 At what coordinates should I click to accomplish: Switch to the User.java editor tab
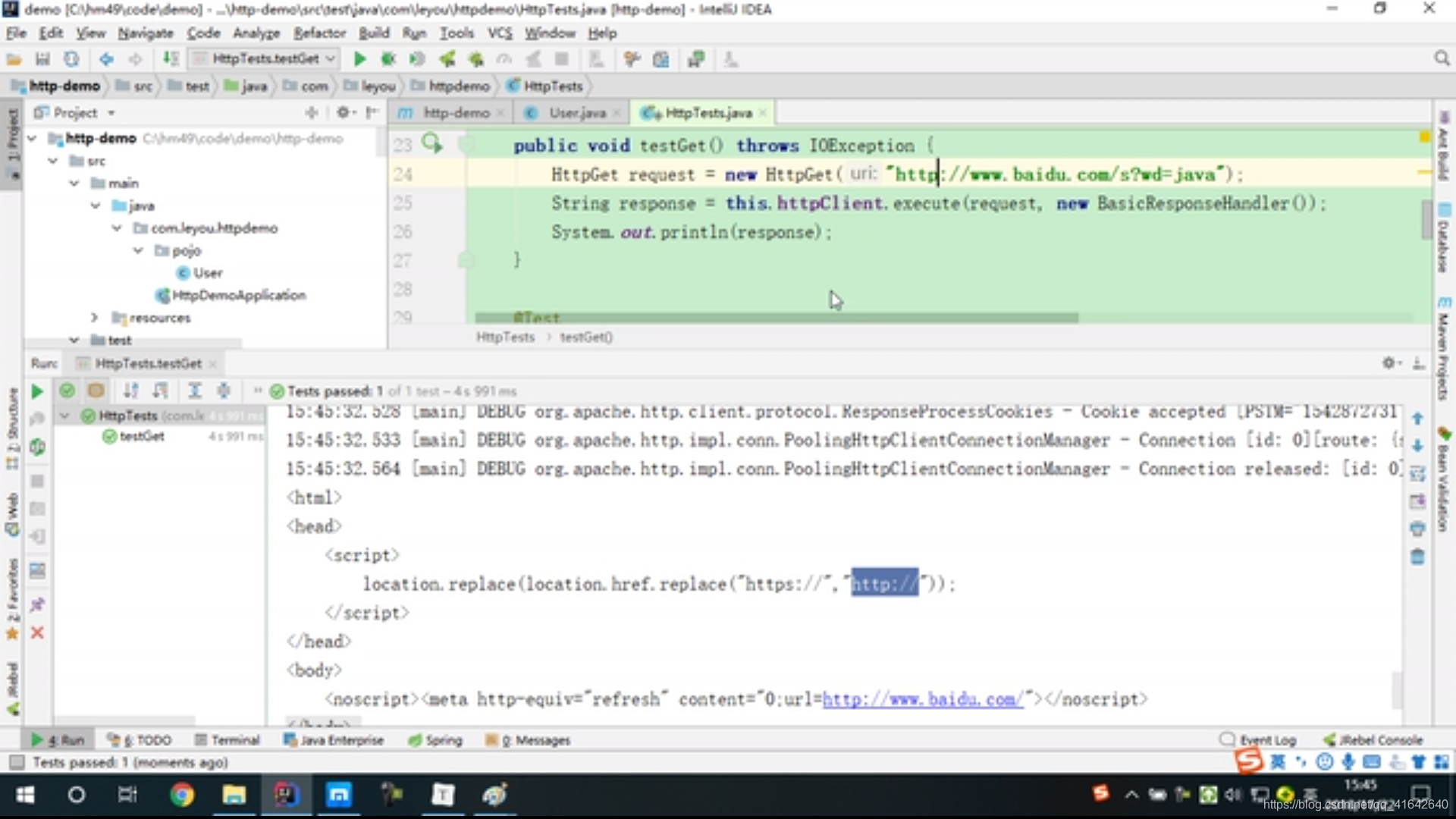(x=570, y=112)
